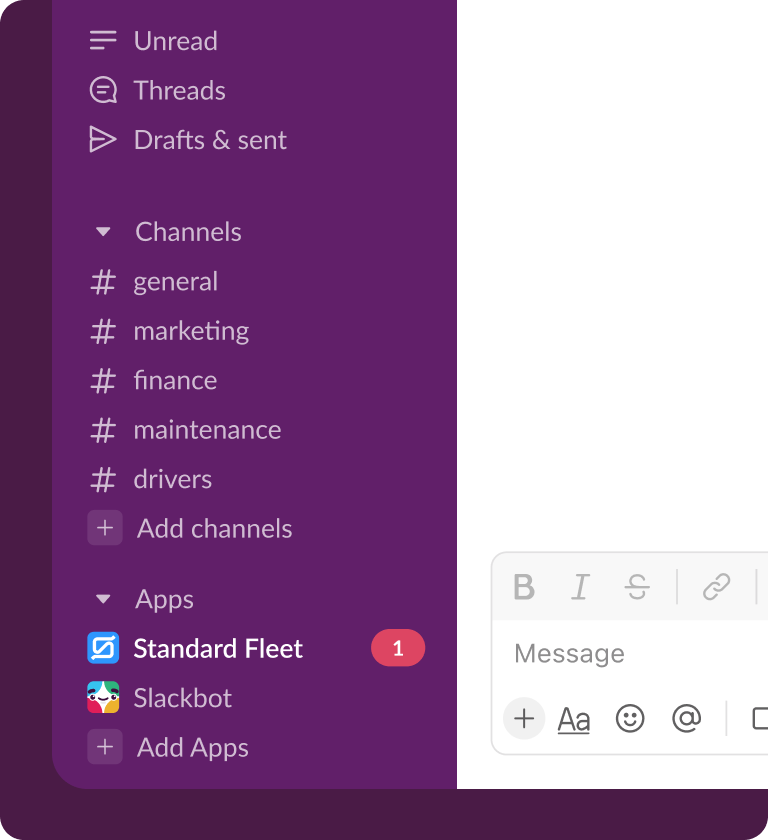Show text formatting options with the Aa button
This screenshot has height=840, width=768.
pos(573,719)
